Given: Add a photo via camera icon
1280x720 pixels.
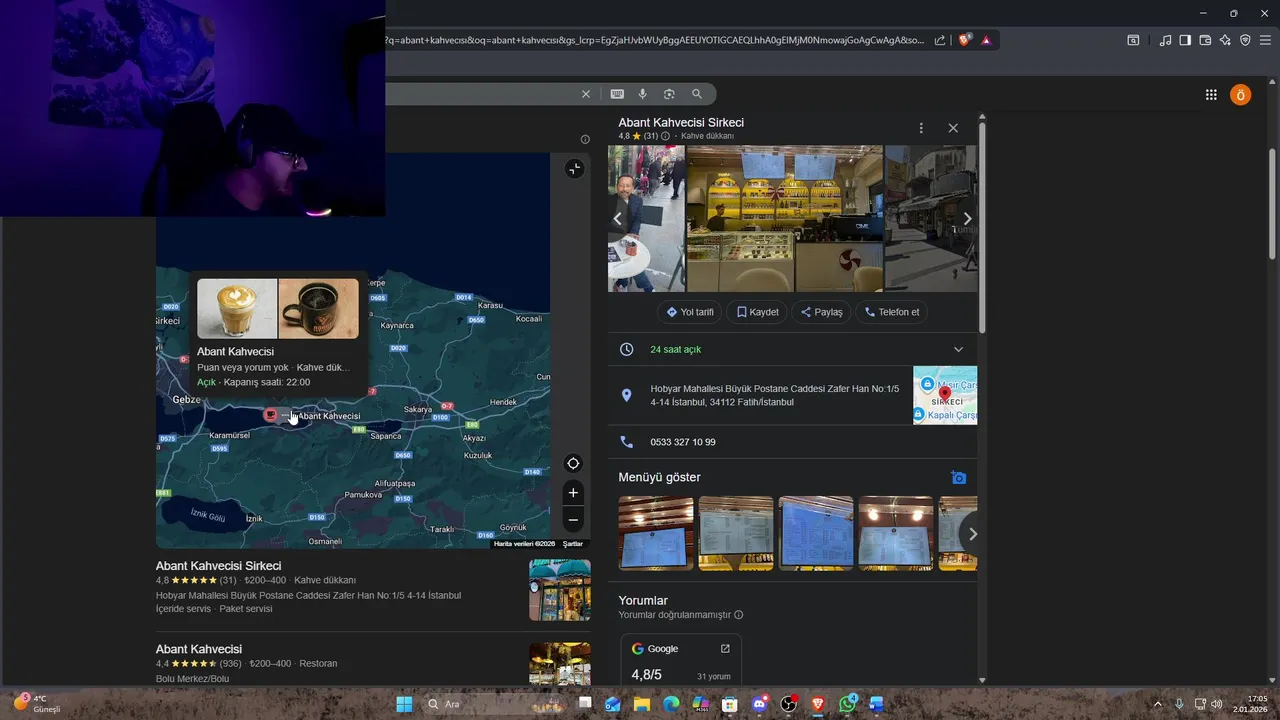Looking at the screenshot, I should 959,478.
